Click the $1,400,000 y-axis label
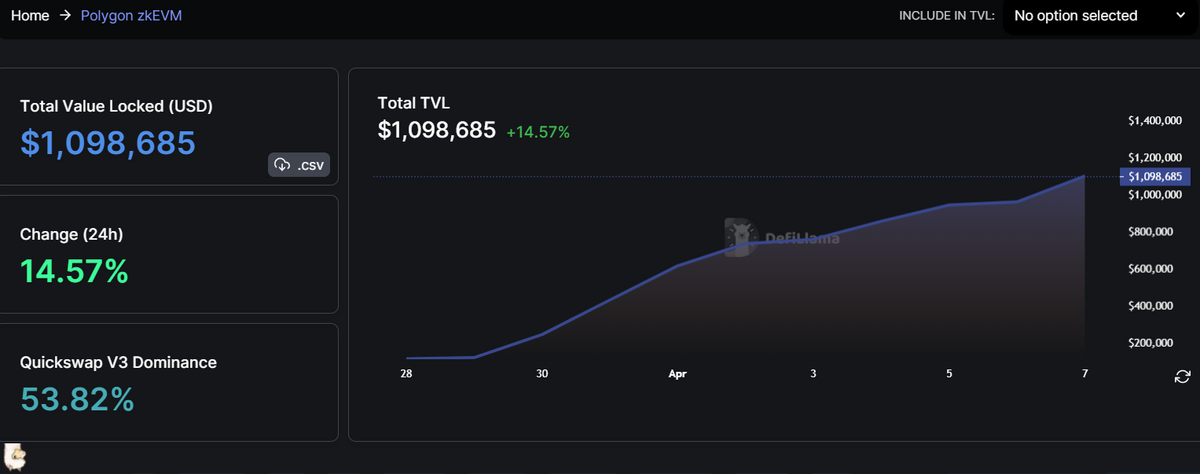 click(x=1155, y=120)
